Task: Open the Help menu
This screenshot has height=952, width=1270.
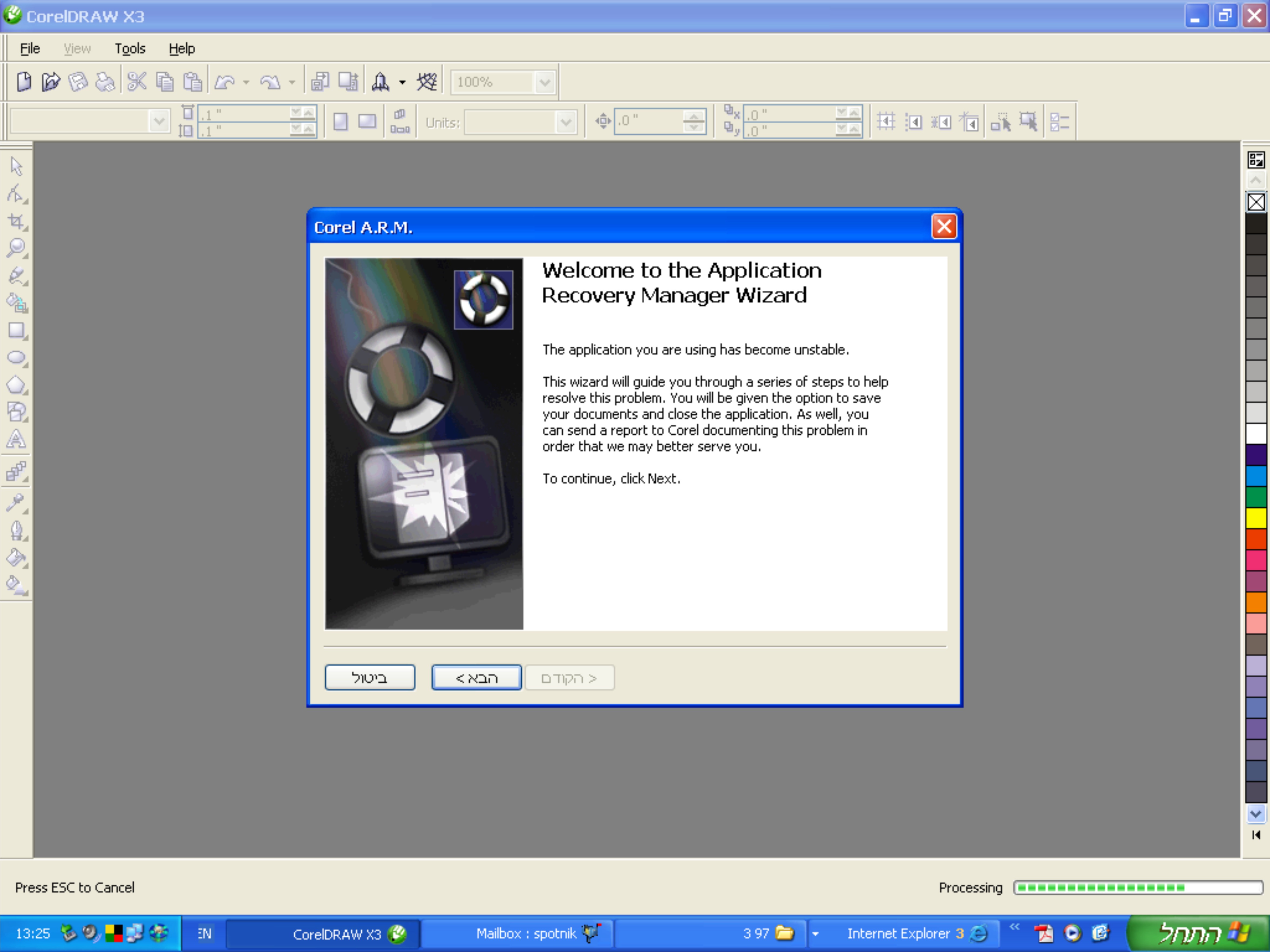Action: coord(181,49)
